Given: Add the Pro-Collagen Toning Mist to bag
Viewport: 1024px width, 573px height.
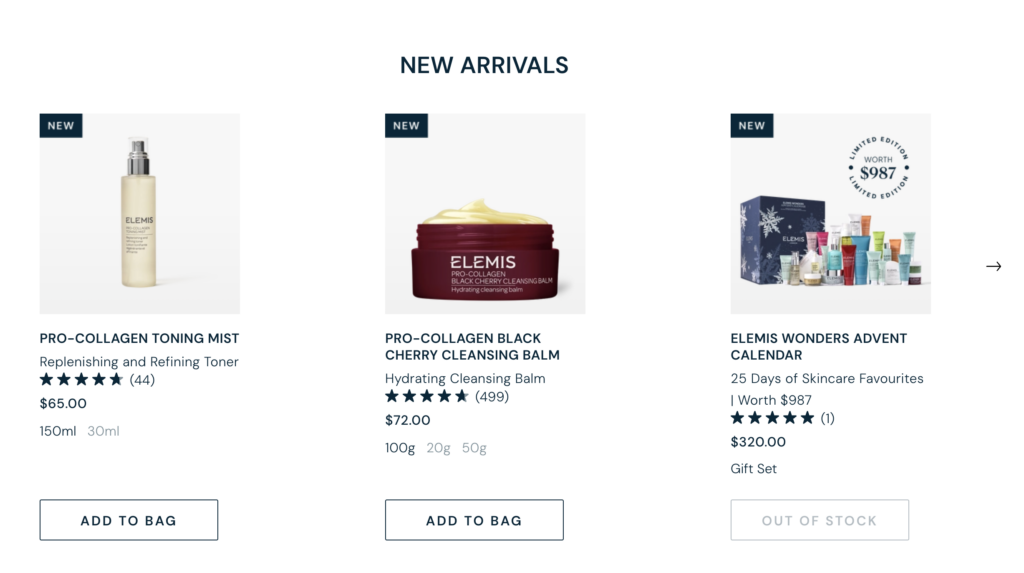Looking at the screenshot, I should (x=129, y=520).
